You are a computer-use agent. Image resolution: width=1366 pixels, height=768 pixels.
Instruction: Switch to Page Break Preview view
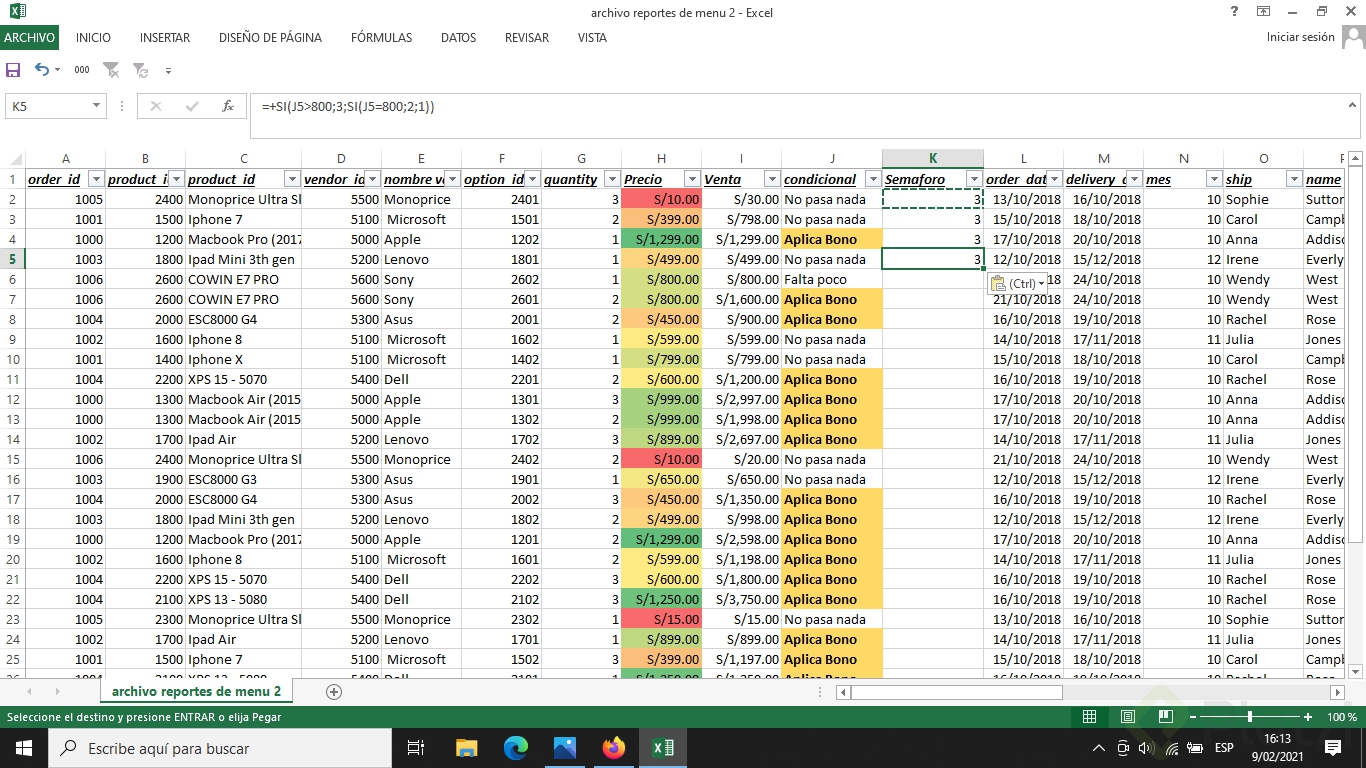click(x=1165, y=717)
